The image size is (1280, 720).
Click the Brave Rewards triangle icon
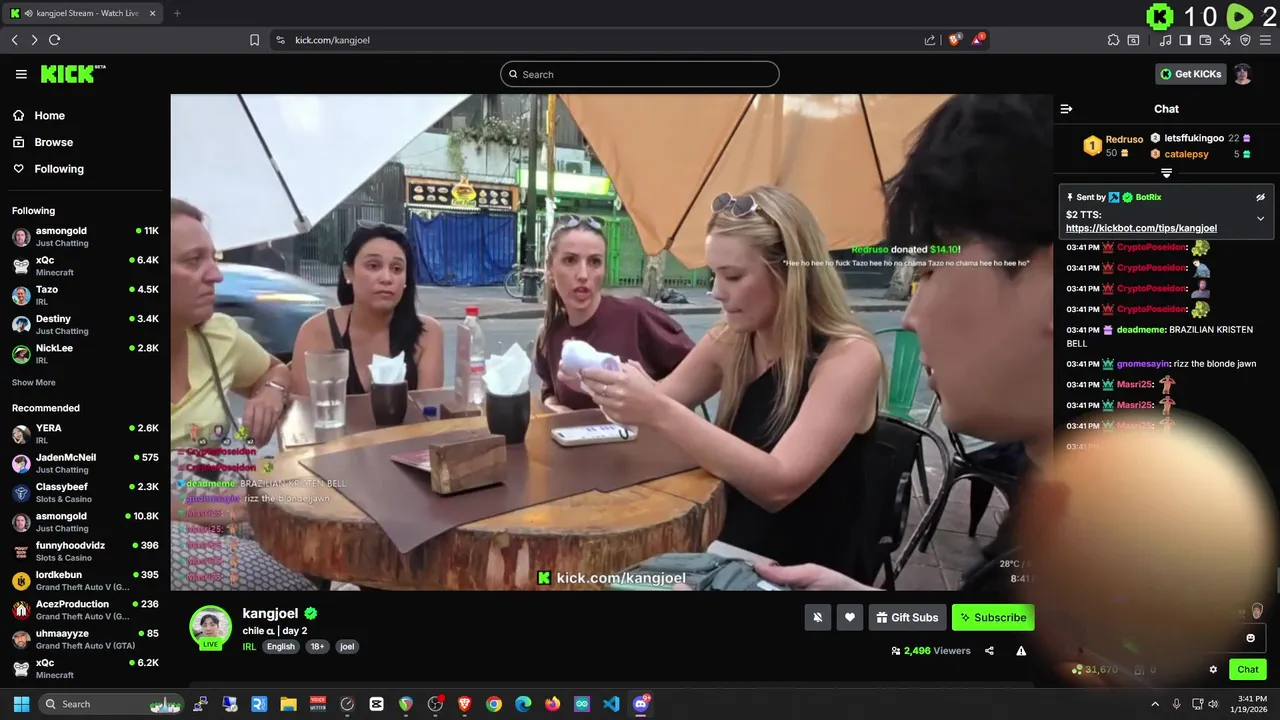978,40
